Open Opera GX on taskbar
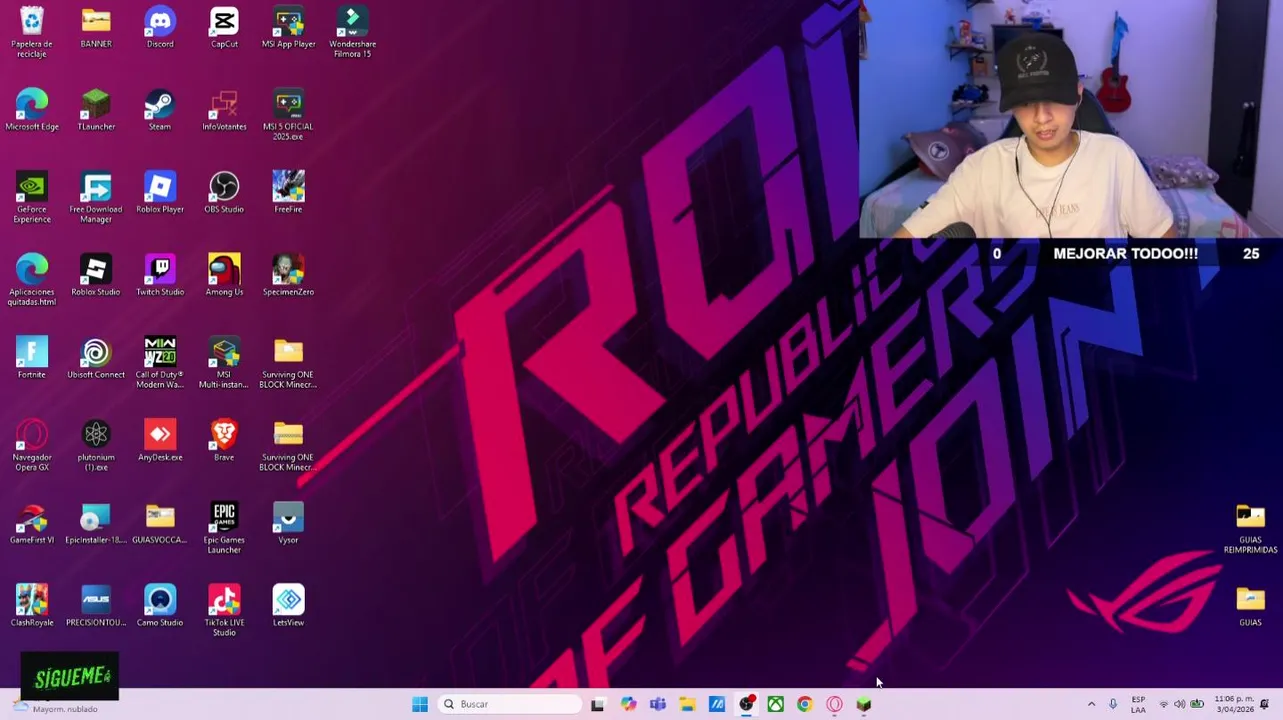This screenshot has width=1283, height=720. (x=834, y=704)
